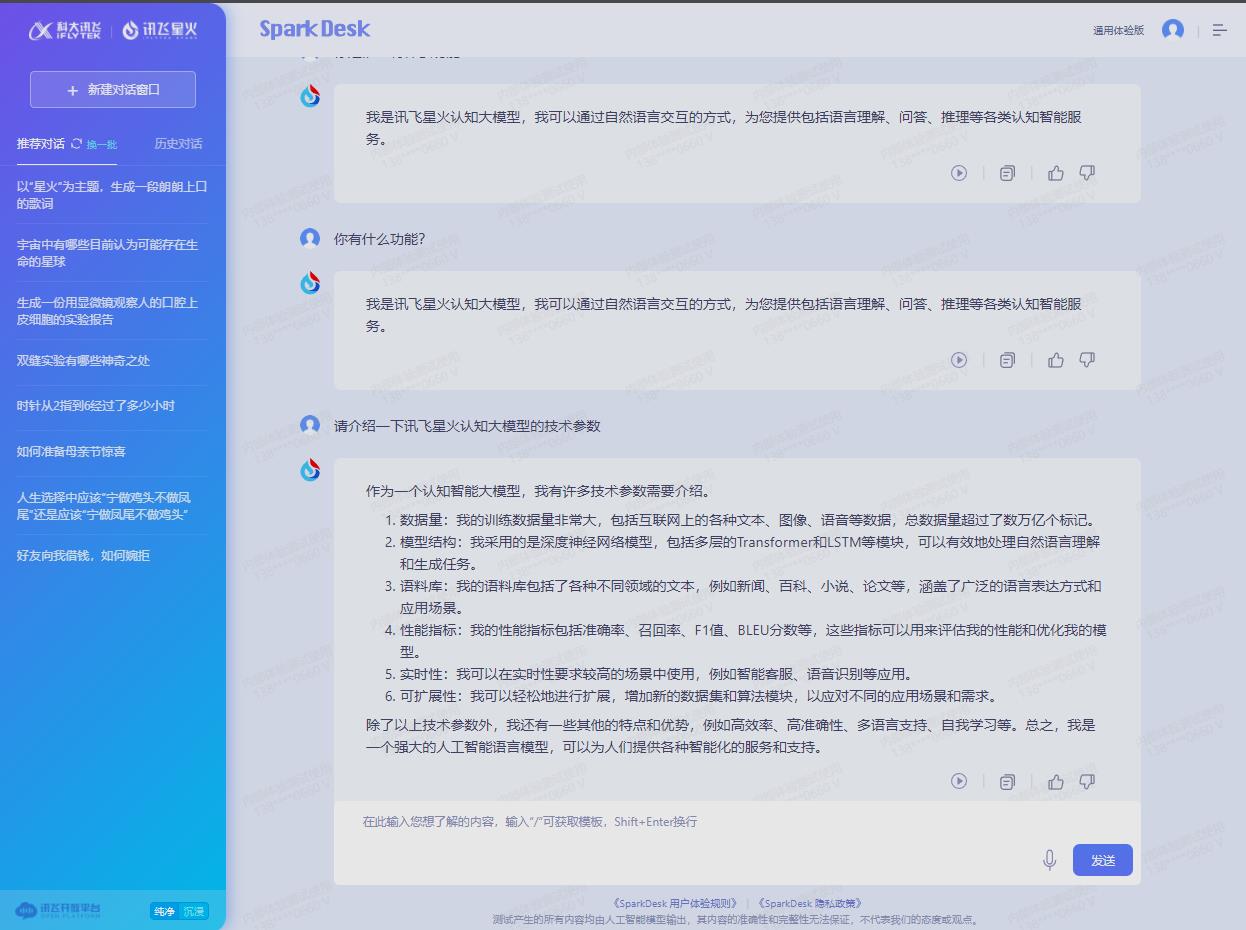The width and height of the screenshot is (1246, 930).
Task: Click the 模型结构 item in the answer list
Action: pos(750,553)
